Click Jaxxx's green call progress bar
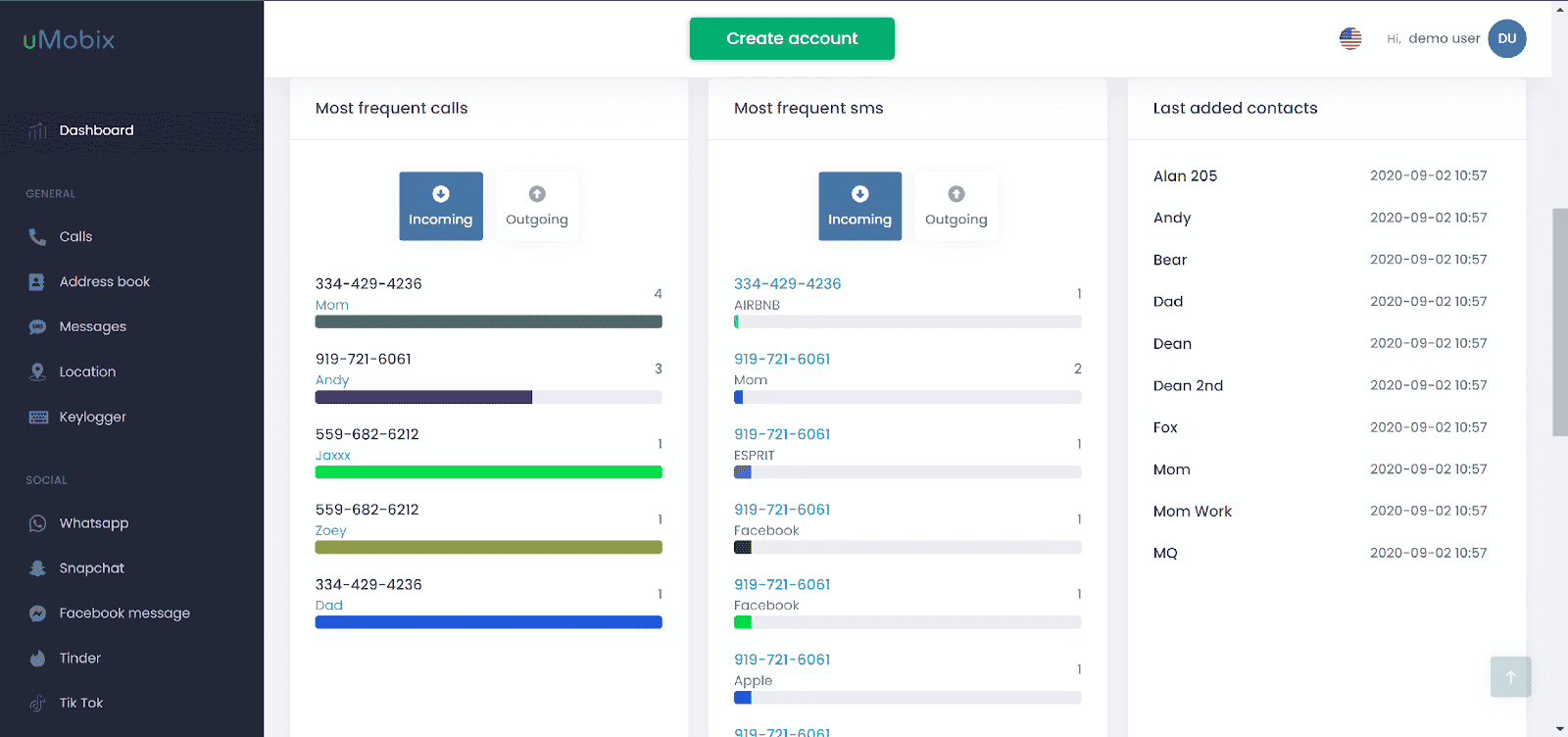This screenshot has height=737, width=1568. pos(489,472)
